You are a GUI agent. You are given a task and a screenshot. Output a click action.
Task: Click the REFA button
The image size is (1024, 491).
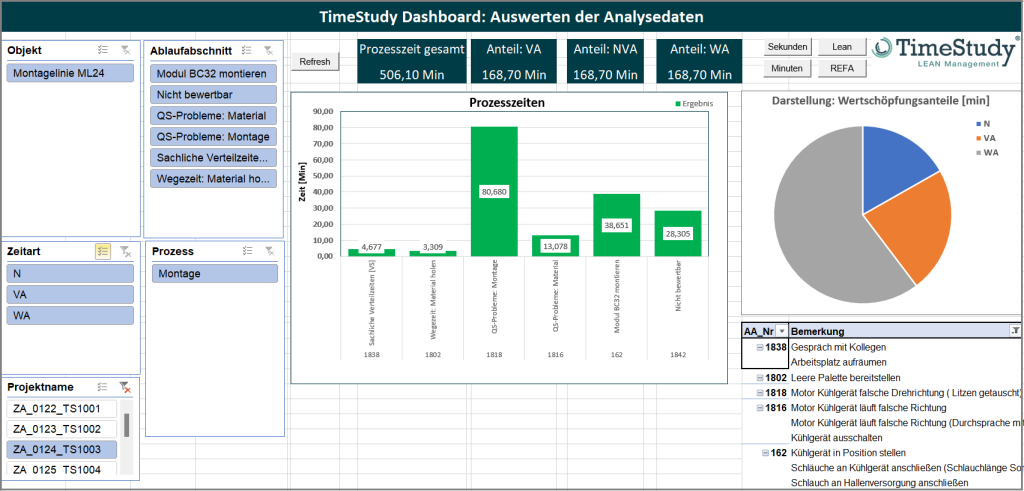(x=842, y=67)
